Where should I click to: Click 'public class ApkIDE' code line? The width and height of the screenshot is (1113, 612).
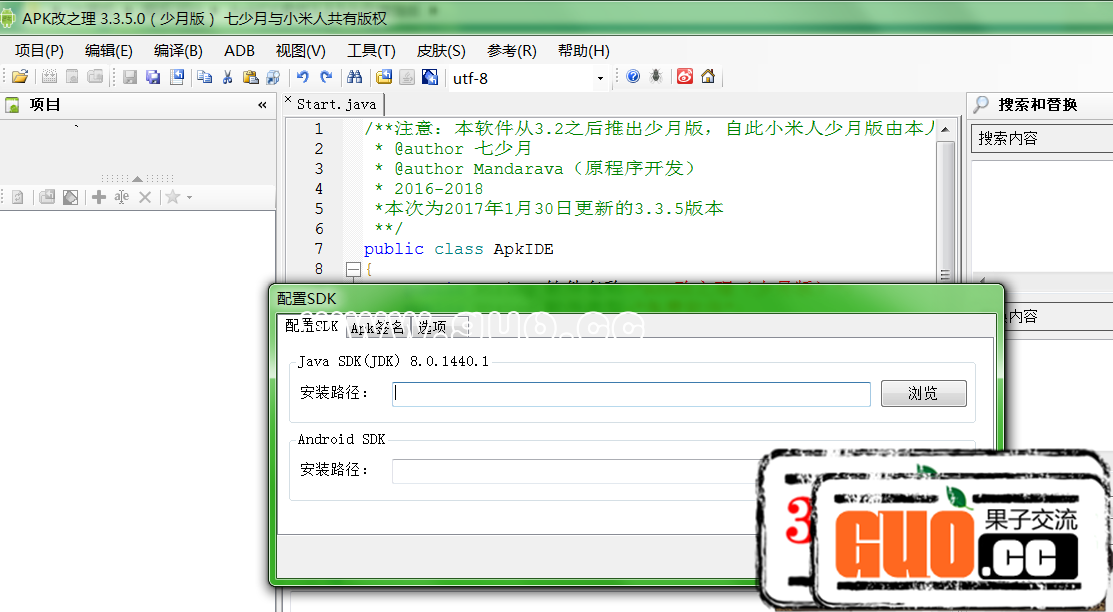(x=459, y=249)
